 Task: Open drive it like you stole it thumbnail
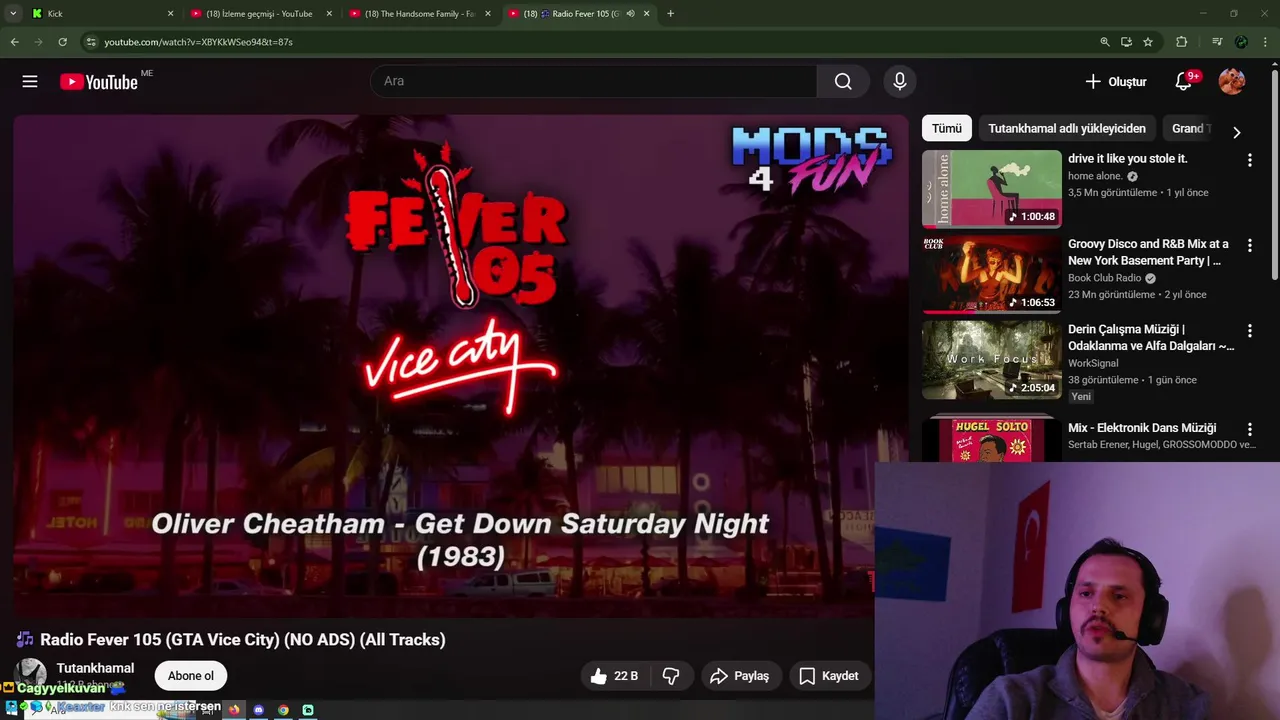(x=992, y=189)
